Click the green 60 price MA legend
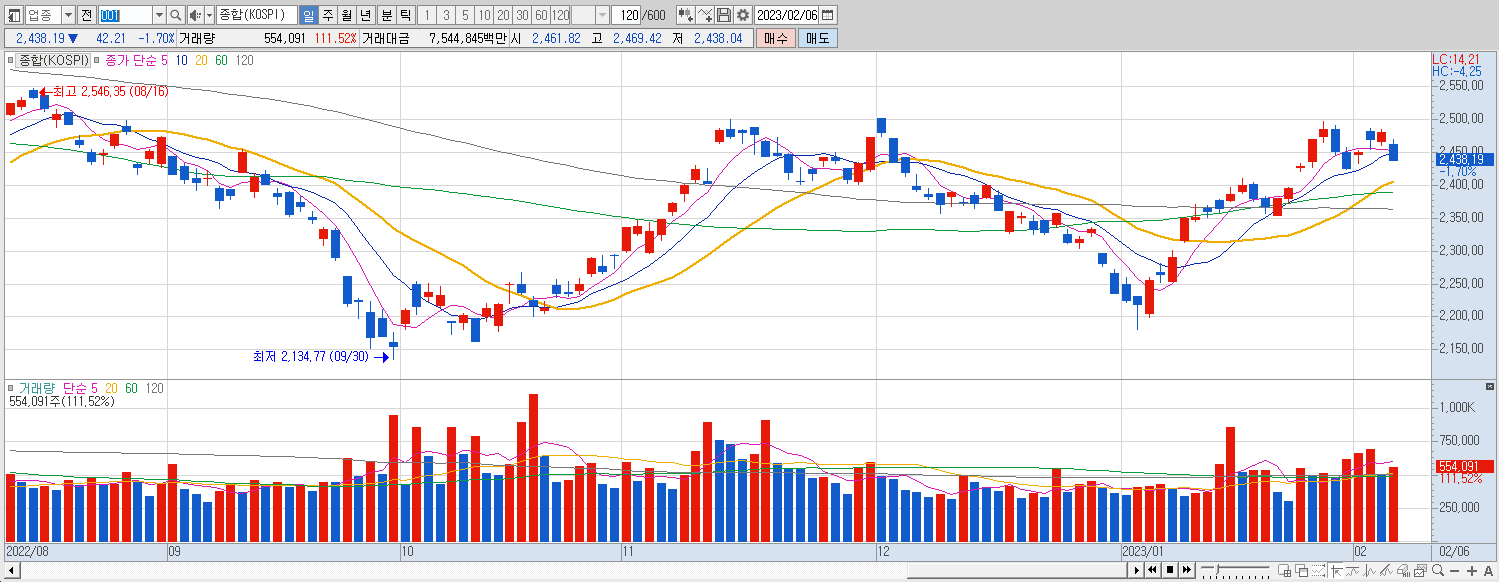 pyautogui.click(x=221, y=60)
